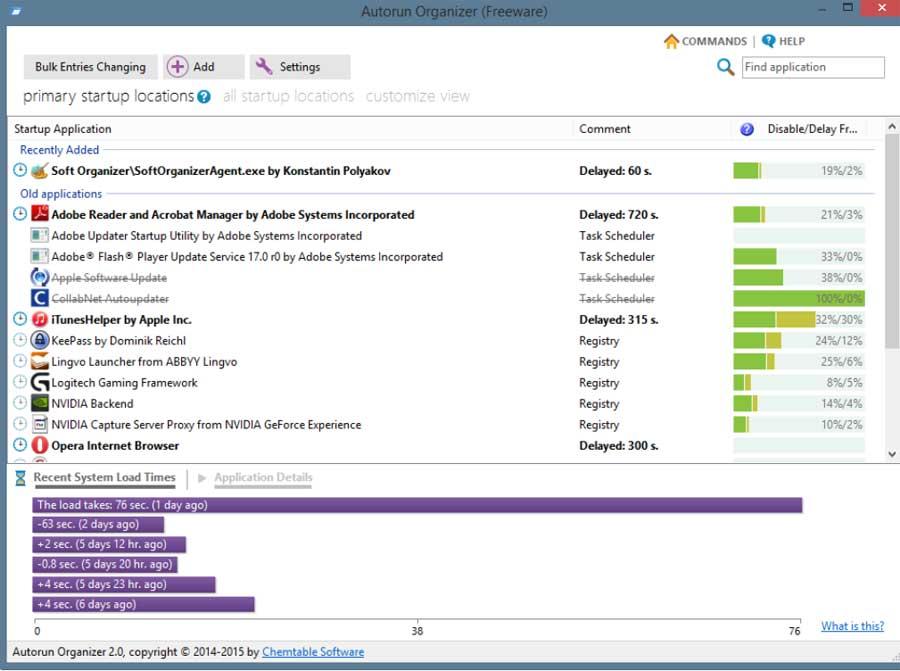Viewport: 900px width, 671px height.
Task: Click the 'What is this?' link
Action: click(852, 626)
